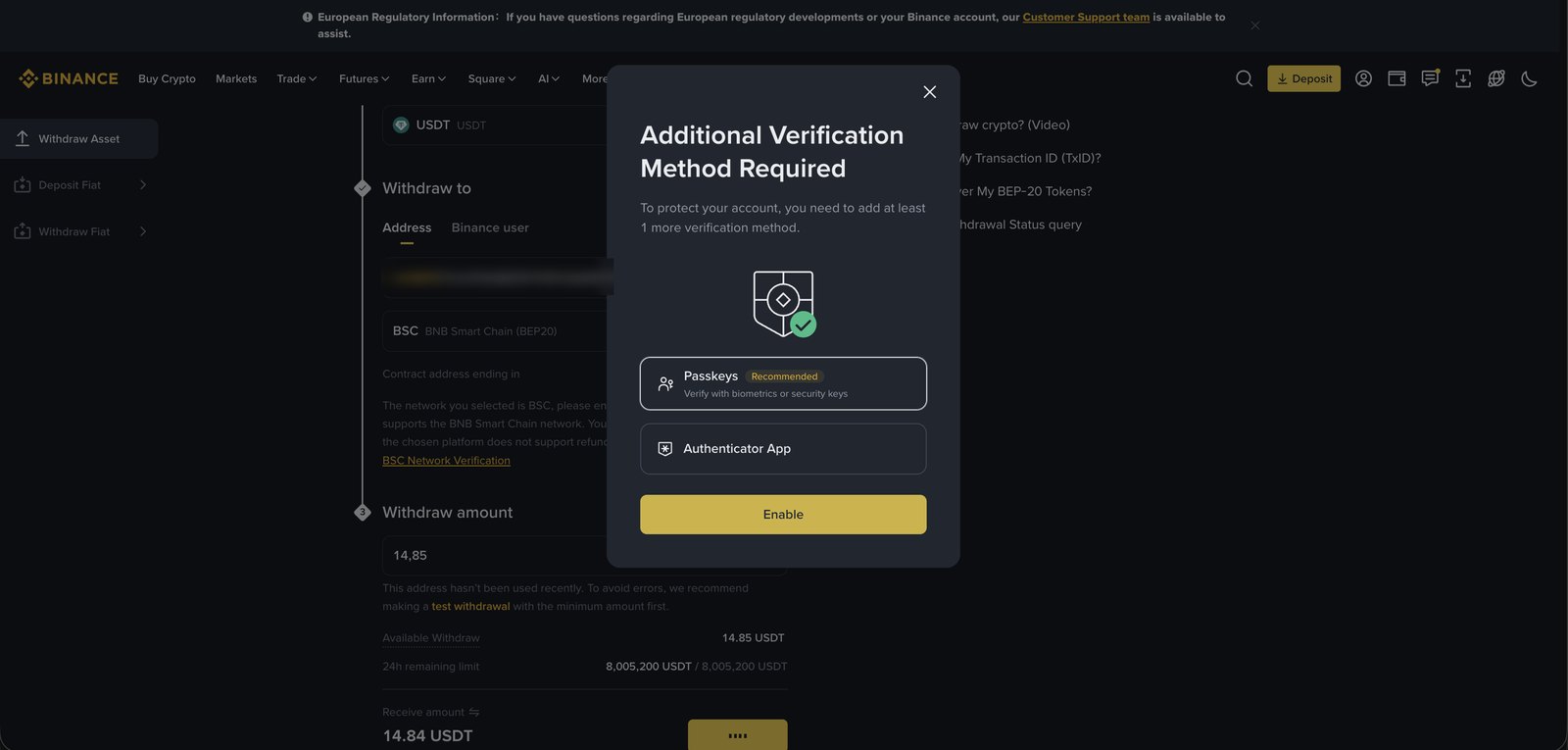Viewport: 1568px width, 750px height.
Task: Open the Transaction ID (TxID) FAQ link
Action: tap(1029, 158)
